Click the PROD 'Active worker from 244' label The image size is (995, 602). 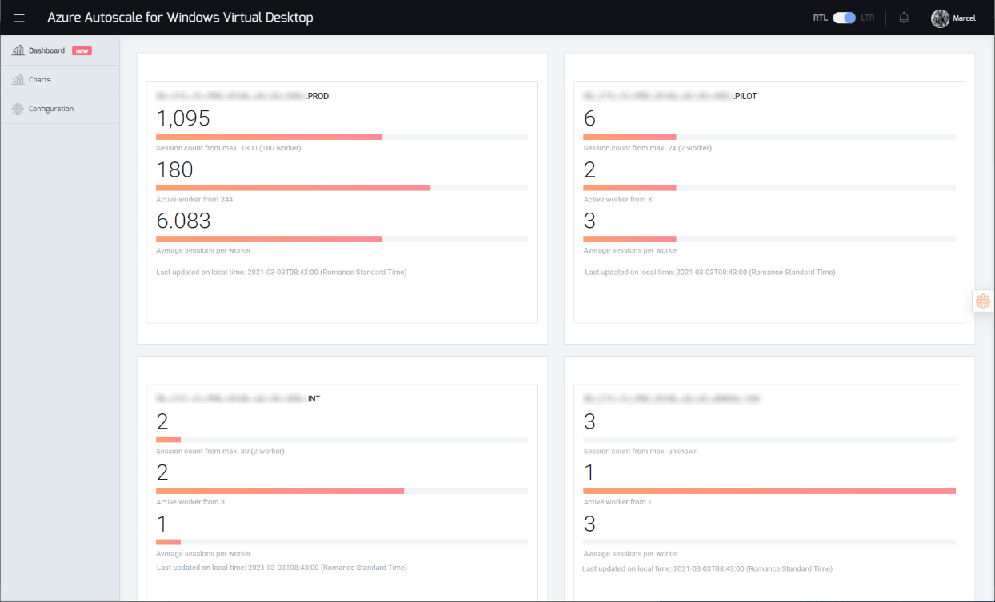click(x=195, y=199)
